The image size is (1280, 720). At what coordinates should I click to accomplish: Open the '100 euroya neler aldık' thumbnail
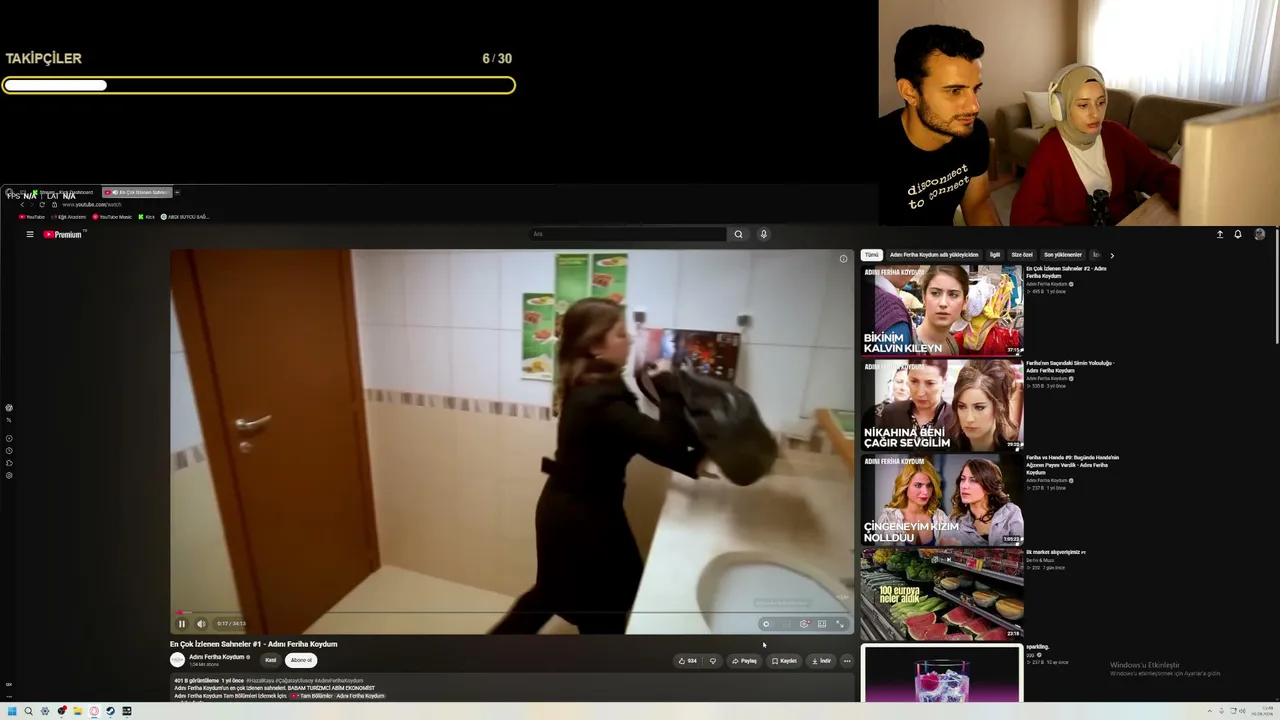click(x=942, y=594)
